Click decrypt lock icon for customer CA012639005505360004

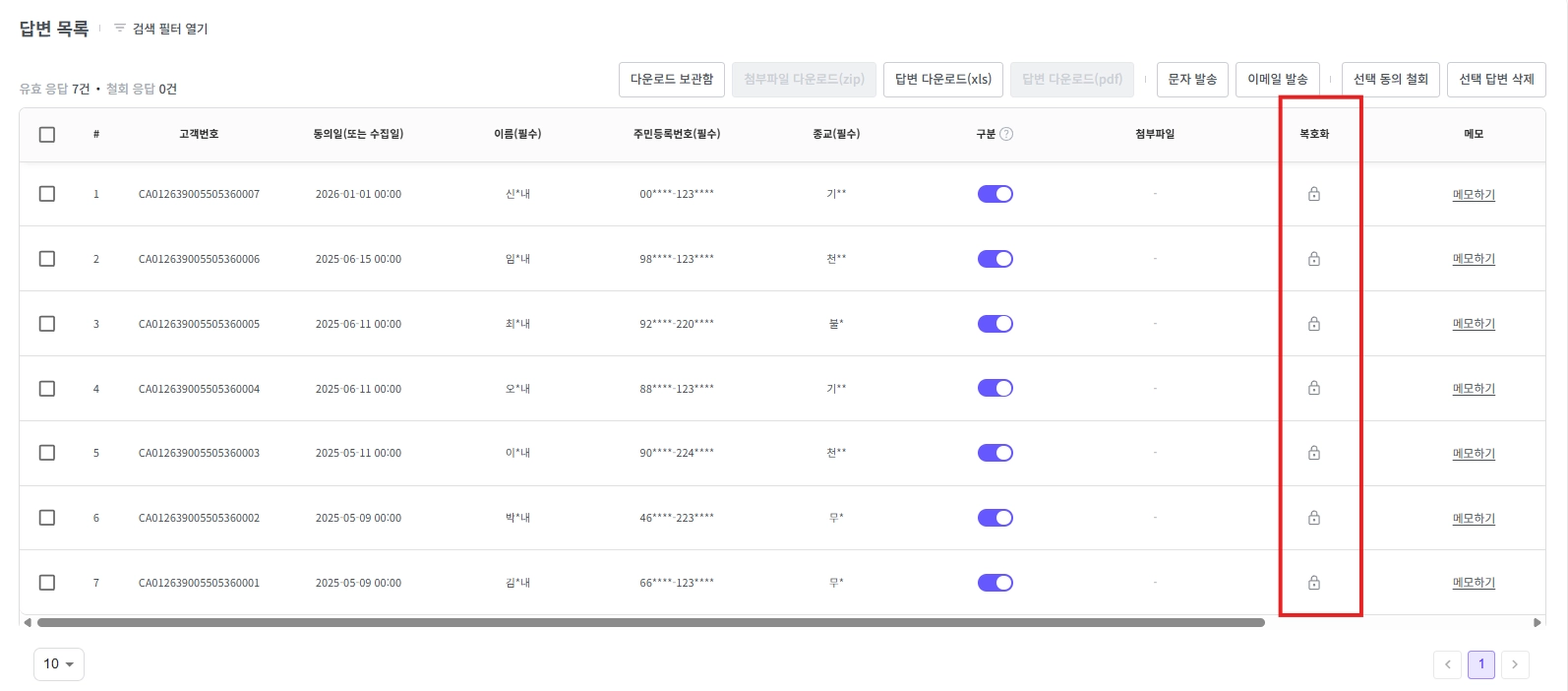[x=1313, y=388]
